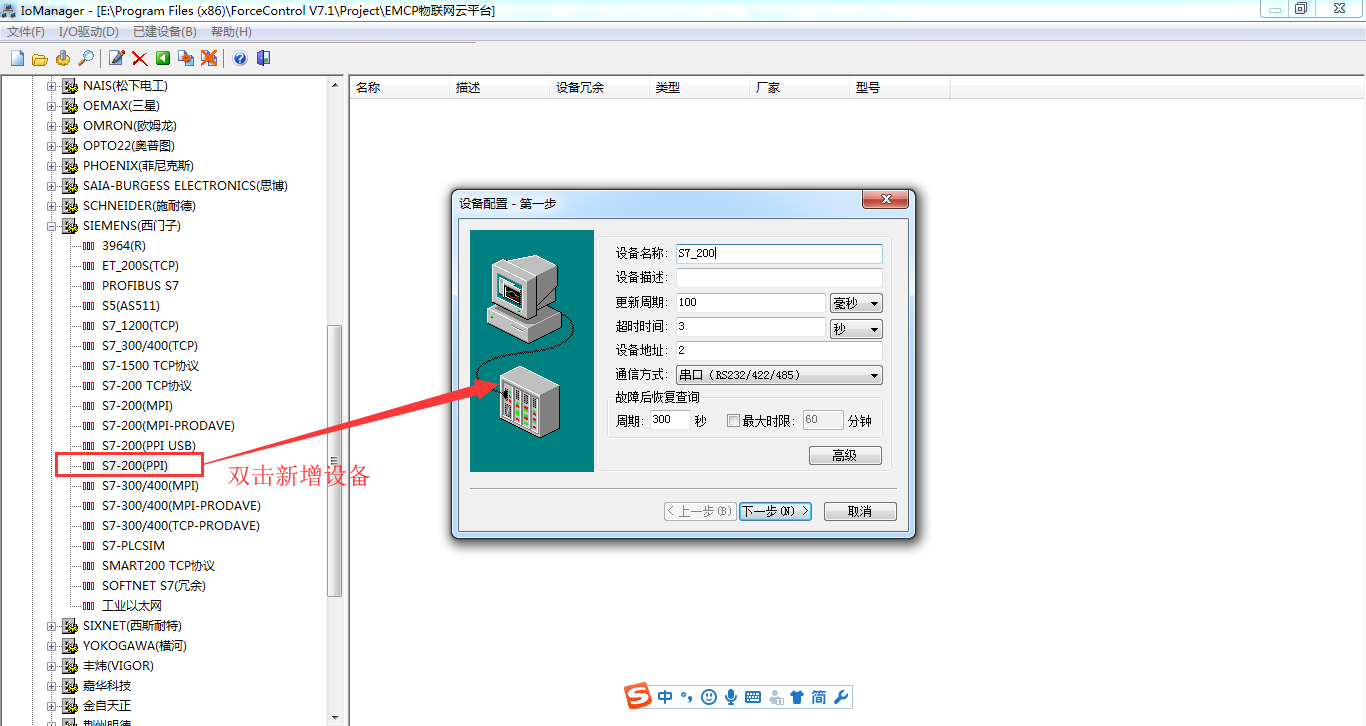1366x726 pixels.
Task: Open the soft keyboard icon on IME bar
Action: pos(753,697)
